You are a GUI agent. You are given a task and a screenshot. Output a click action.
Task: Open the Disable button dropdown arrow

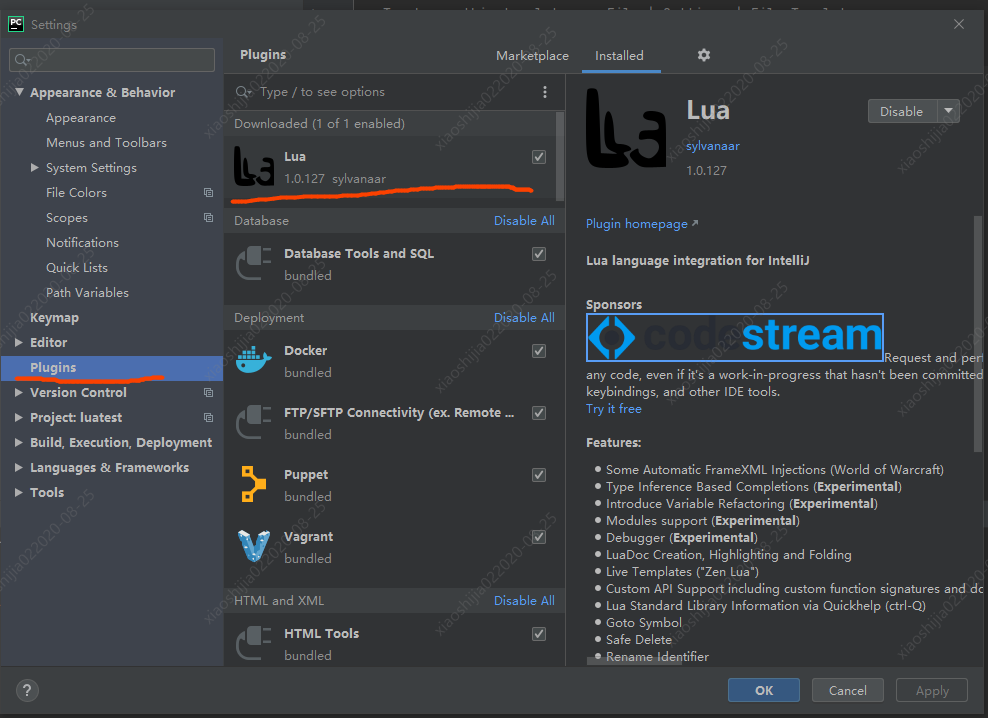pos(948,111)
